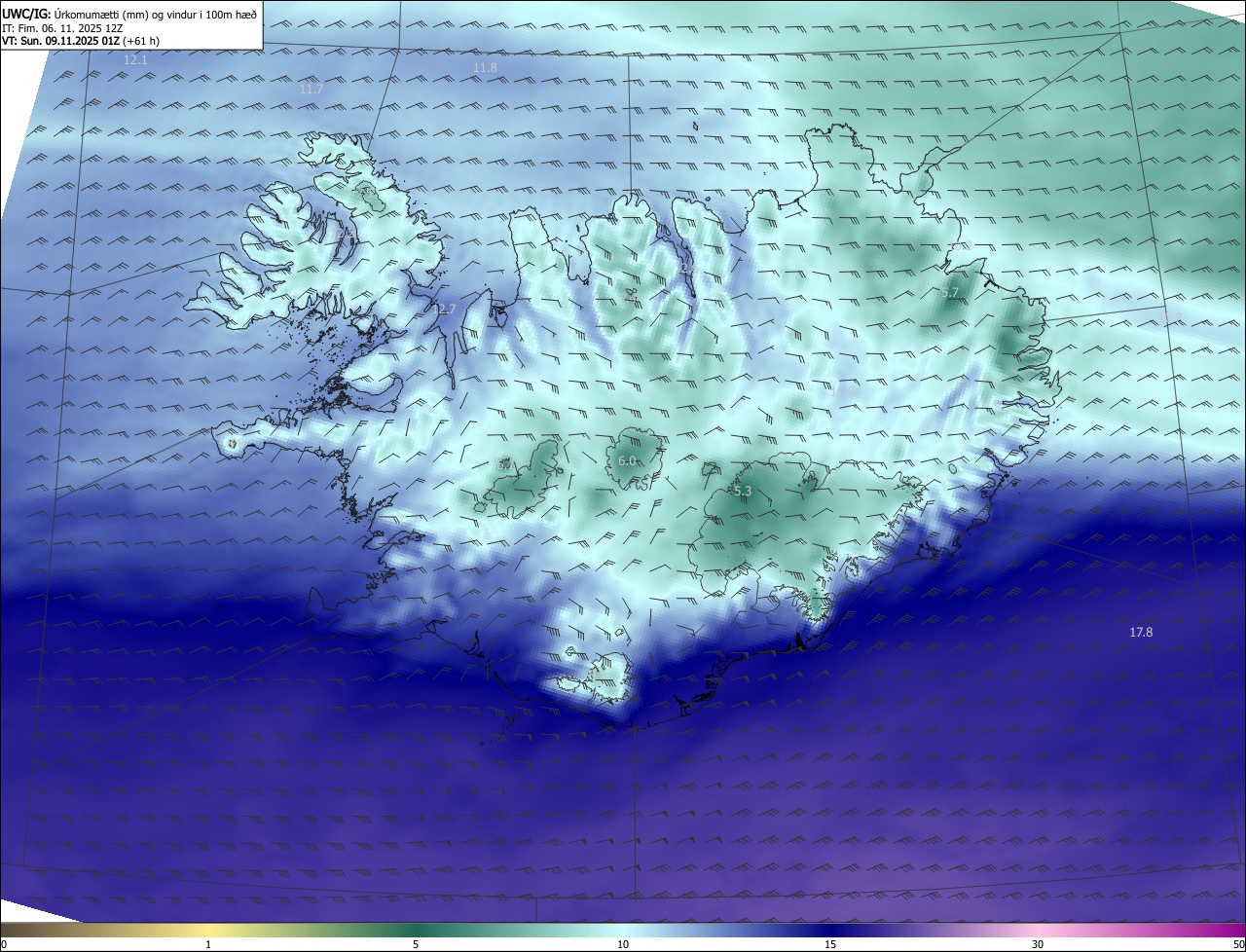The height and width of the screenshot is (952, 1246).
Task: Click the 5.3 value on Vatnajökull
Action: click(743, 492)
